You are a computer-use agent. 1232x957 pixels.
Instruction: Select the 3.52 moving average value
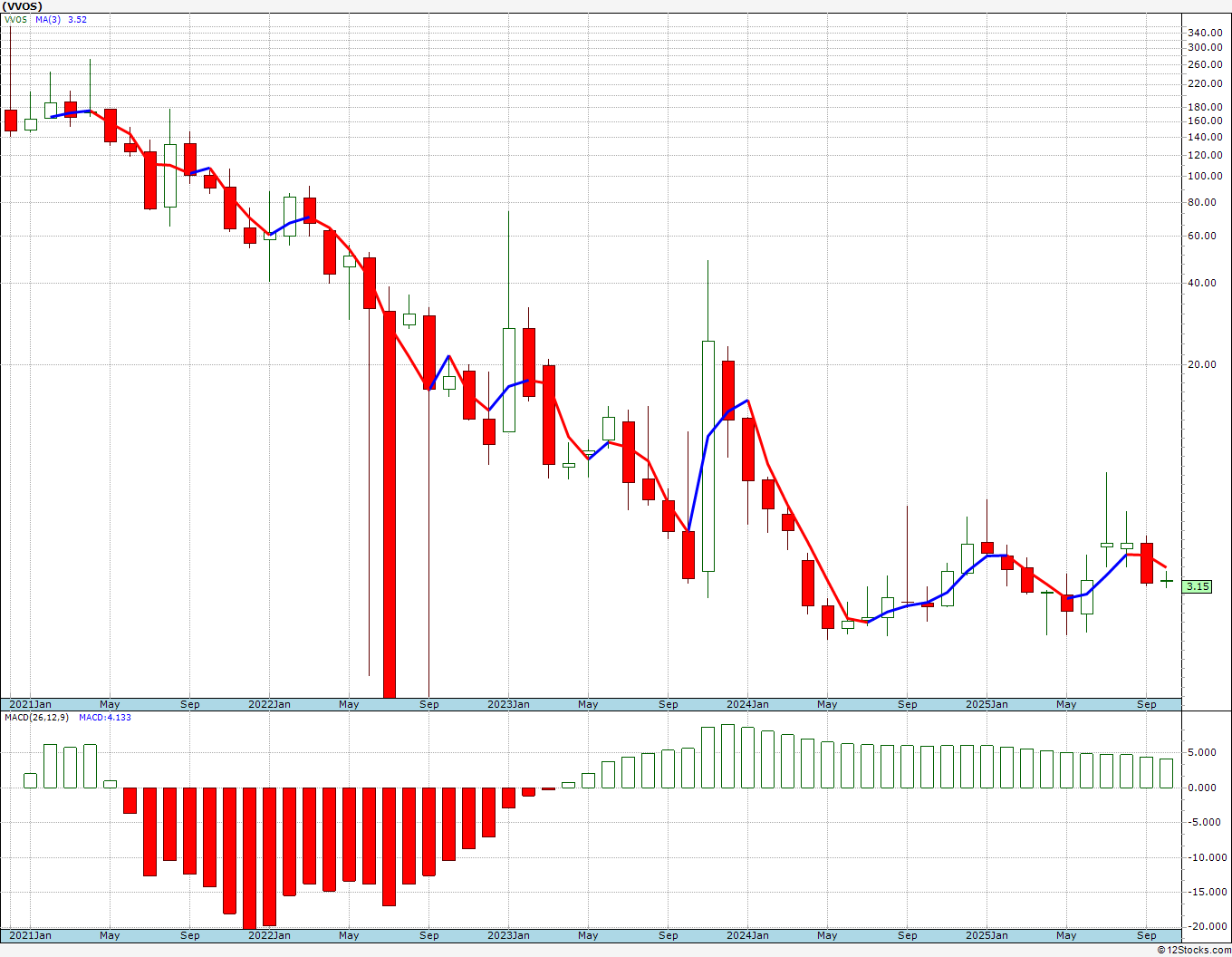tap(78, 19)
